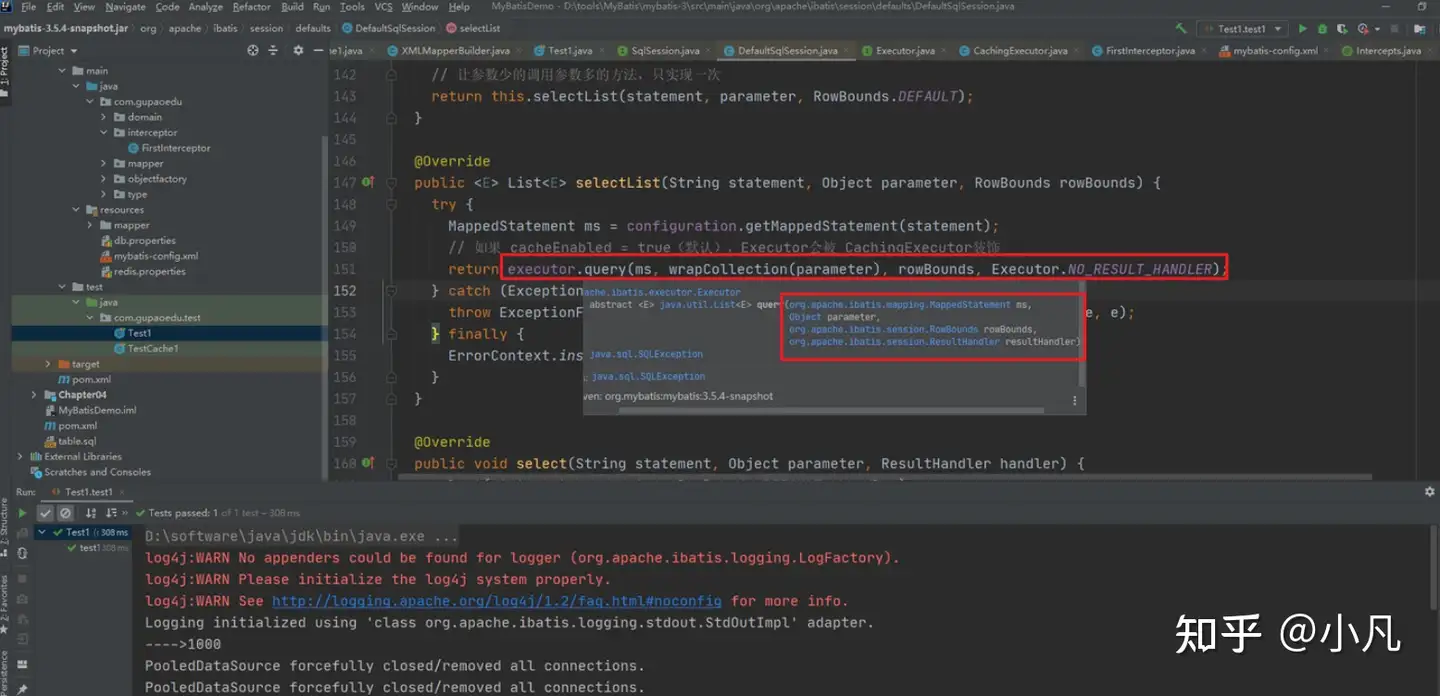Expand the Chapter04 module
The width and height of the screenshot is (1440, 696).
pos(34,395)
